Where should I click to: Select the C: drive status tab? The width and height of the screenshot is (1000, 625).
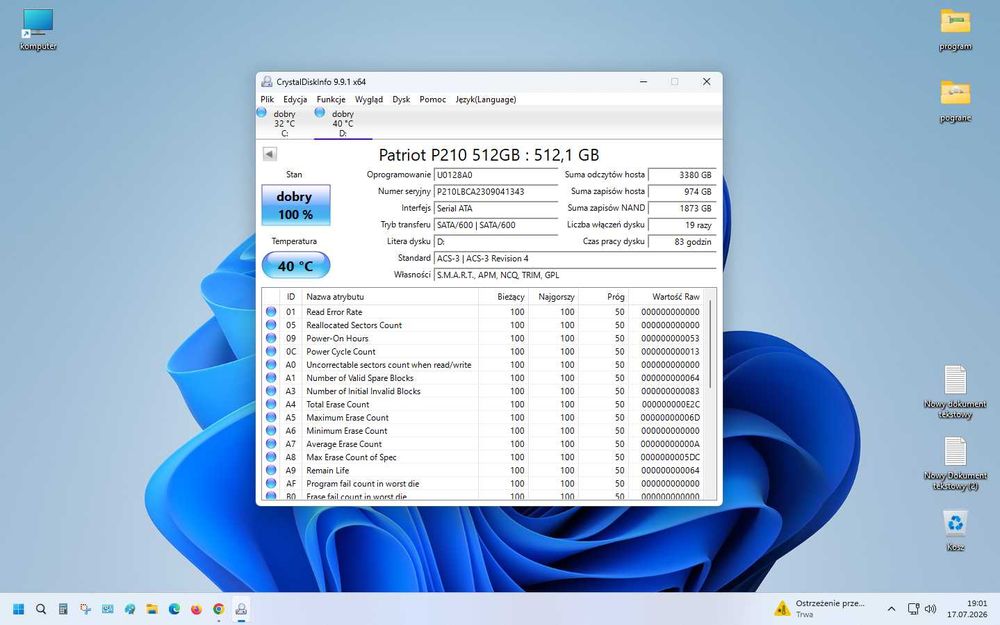coord(278,123)
